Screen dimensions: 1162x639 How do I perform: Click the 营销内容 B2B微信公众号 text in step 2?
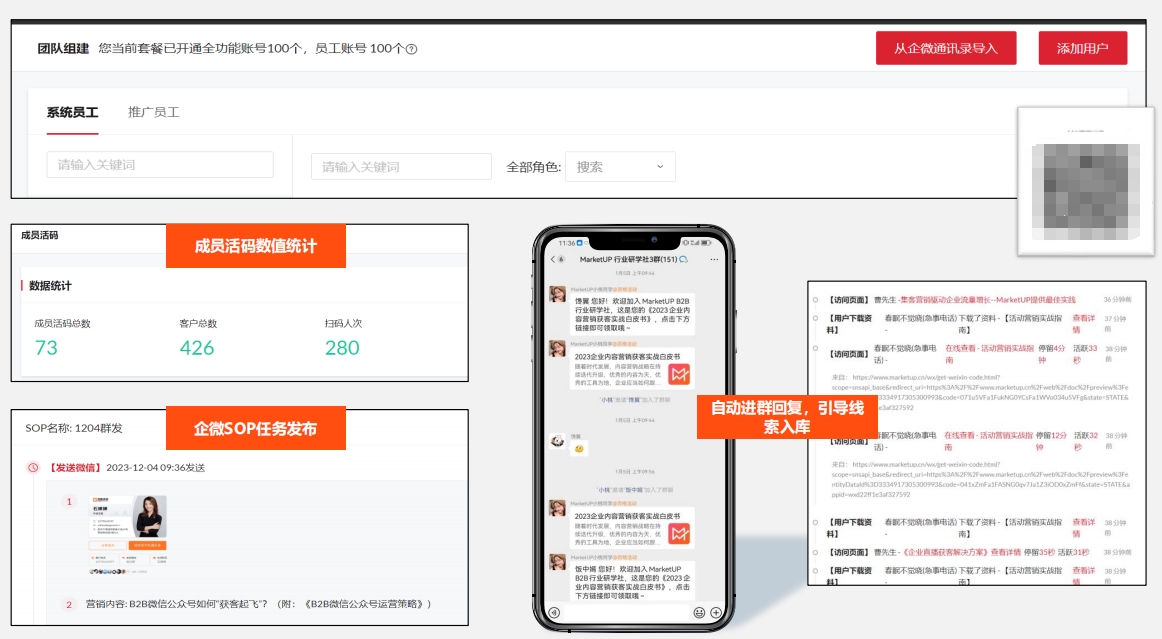pyautogui.click(x=258, y=604)
